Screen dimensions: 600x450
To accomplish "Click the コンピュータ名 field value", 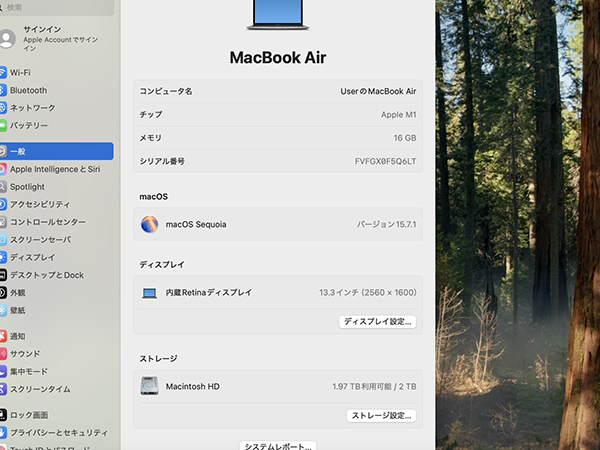I will (x=378, y=91).
